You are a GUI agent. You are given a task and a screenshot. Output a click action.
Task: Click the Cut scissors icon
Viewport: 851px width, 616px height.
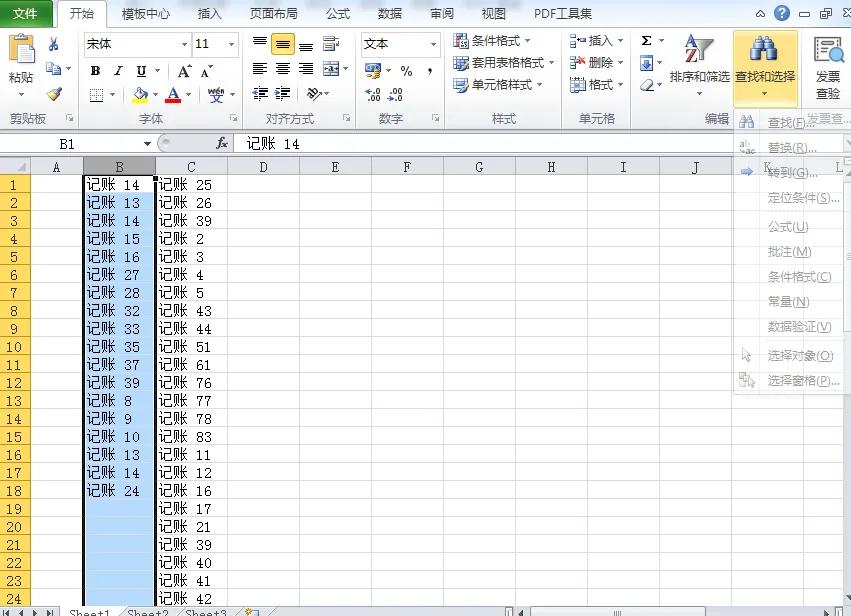coord(53,44)
